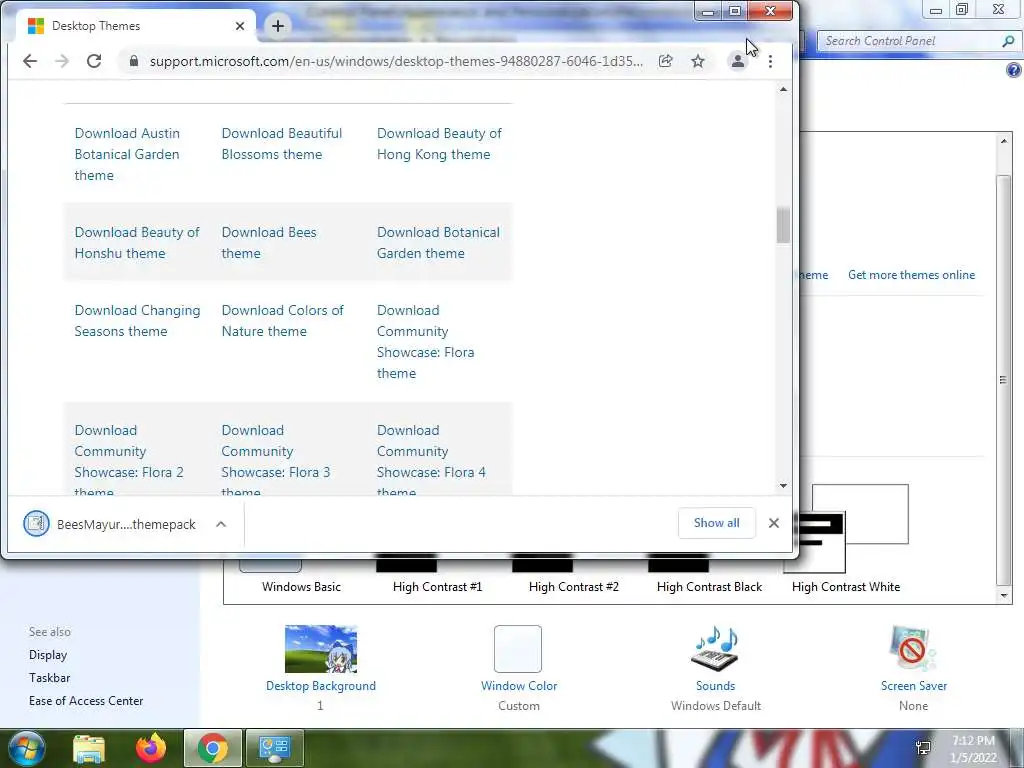Click the Chrome forward arrow

(x=62, y=61)
